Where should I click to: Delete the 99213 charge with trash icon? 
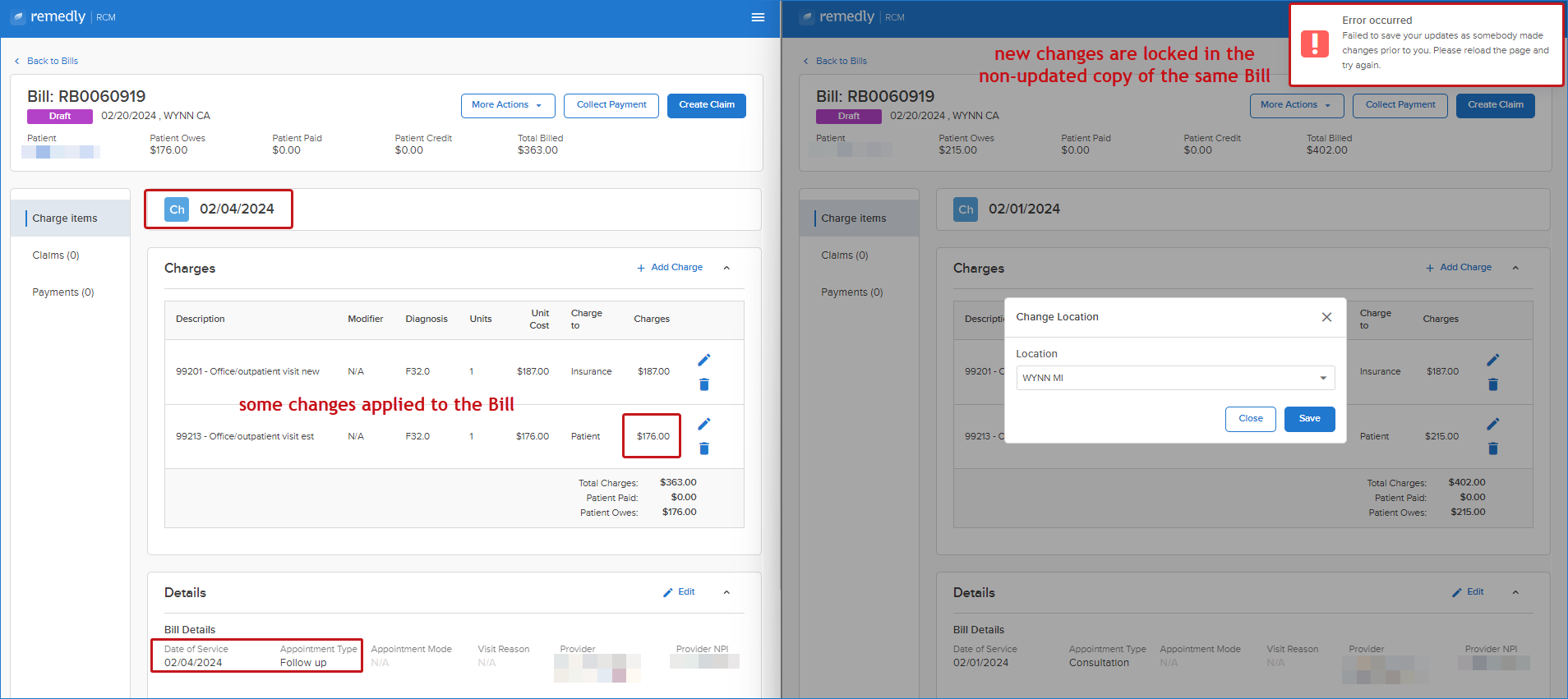704,448
